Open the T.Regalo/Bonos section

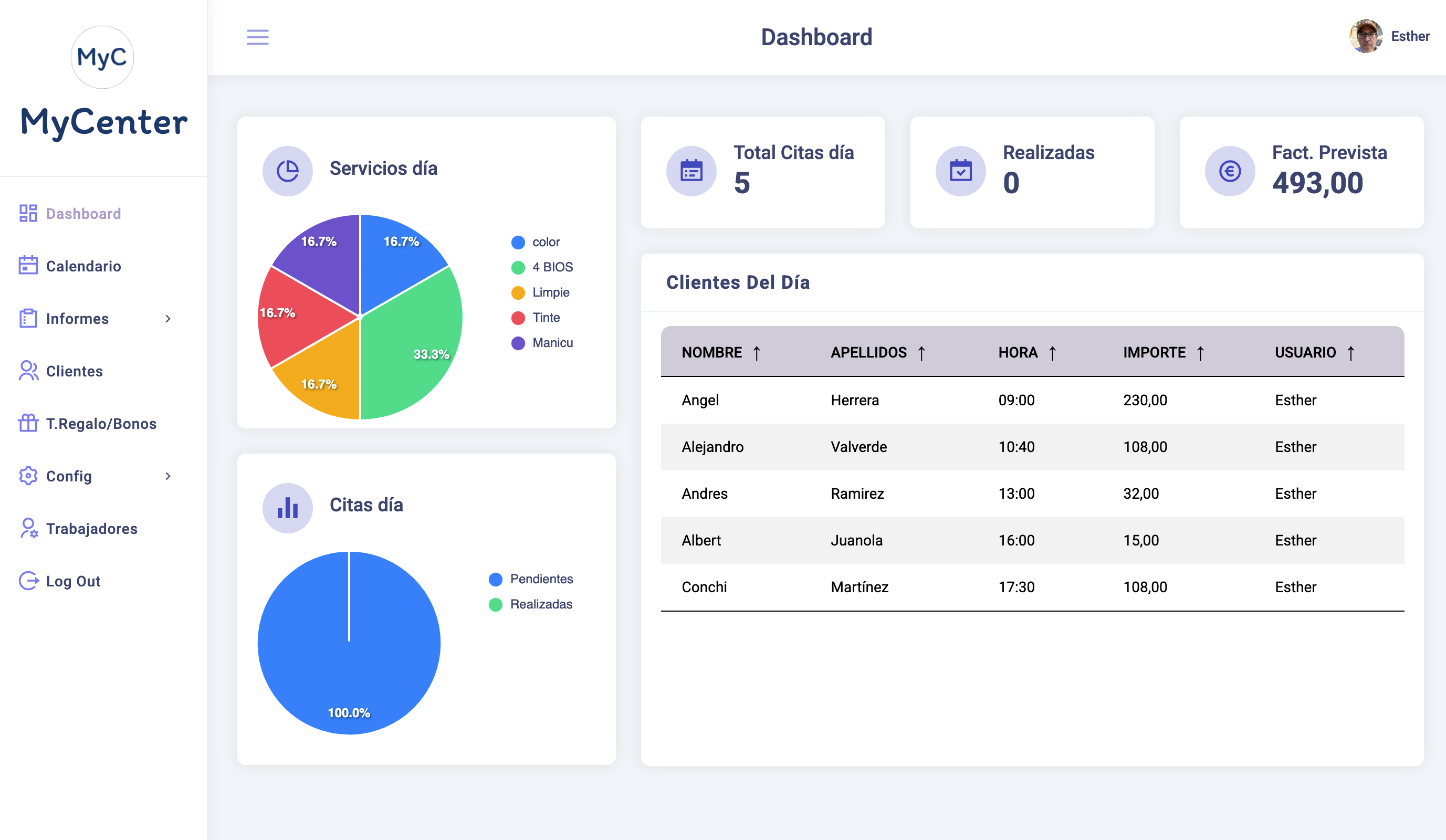[101, 424]
